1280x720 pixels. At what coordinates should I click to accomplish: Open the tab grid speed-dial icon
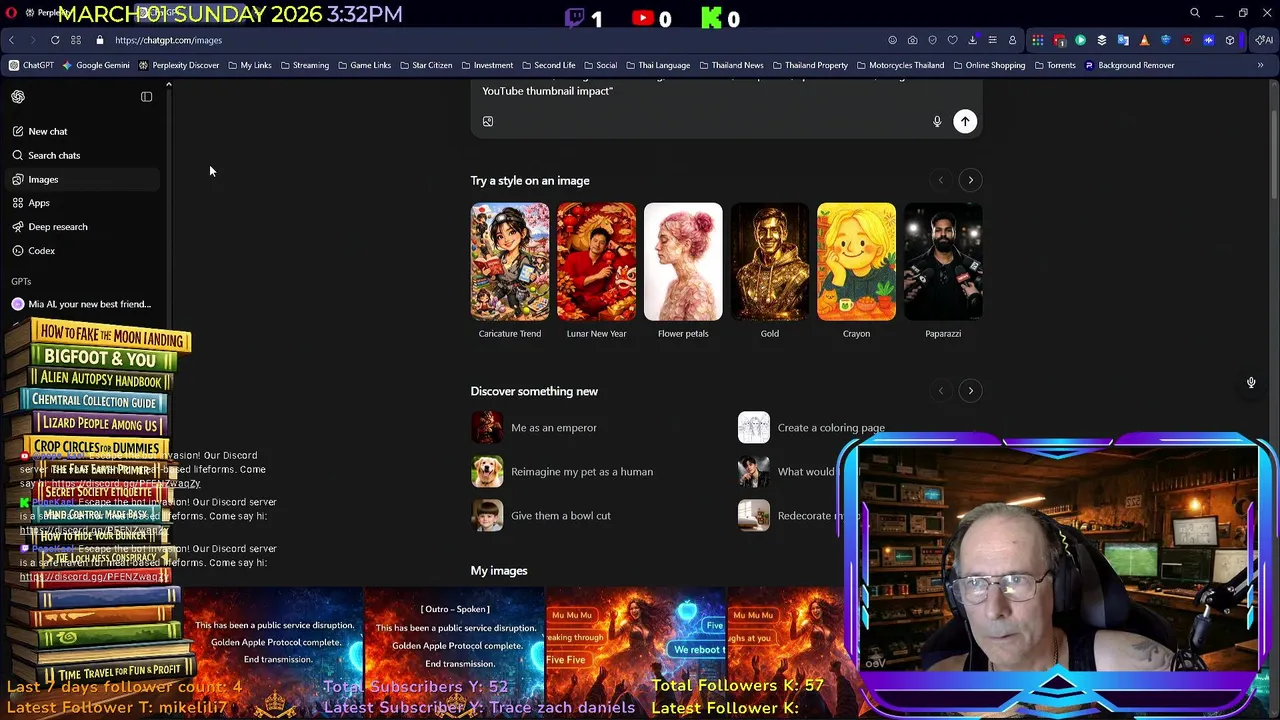pos(76,40)
